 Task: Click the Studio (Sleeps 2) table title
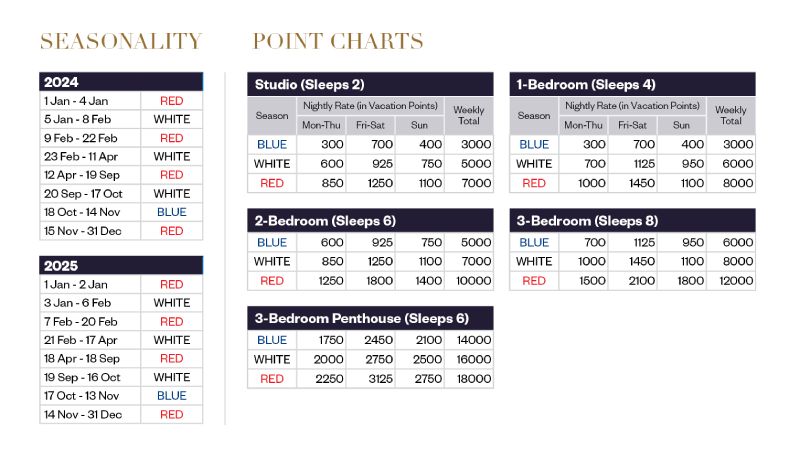pyautogui.click(x=370, y=84)
